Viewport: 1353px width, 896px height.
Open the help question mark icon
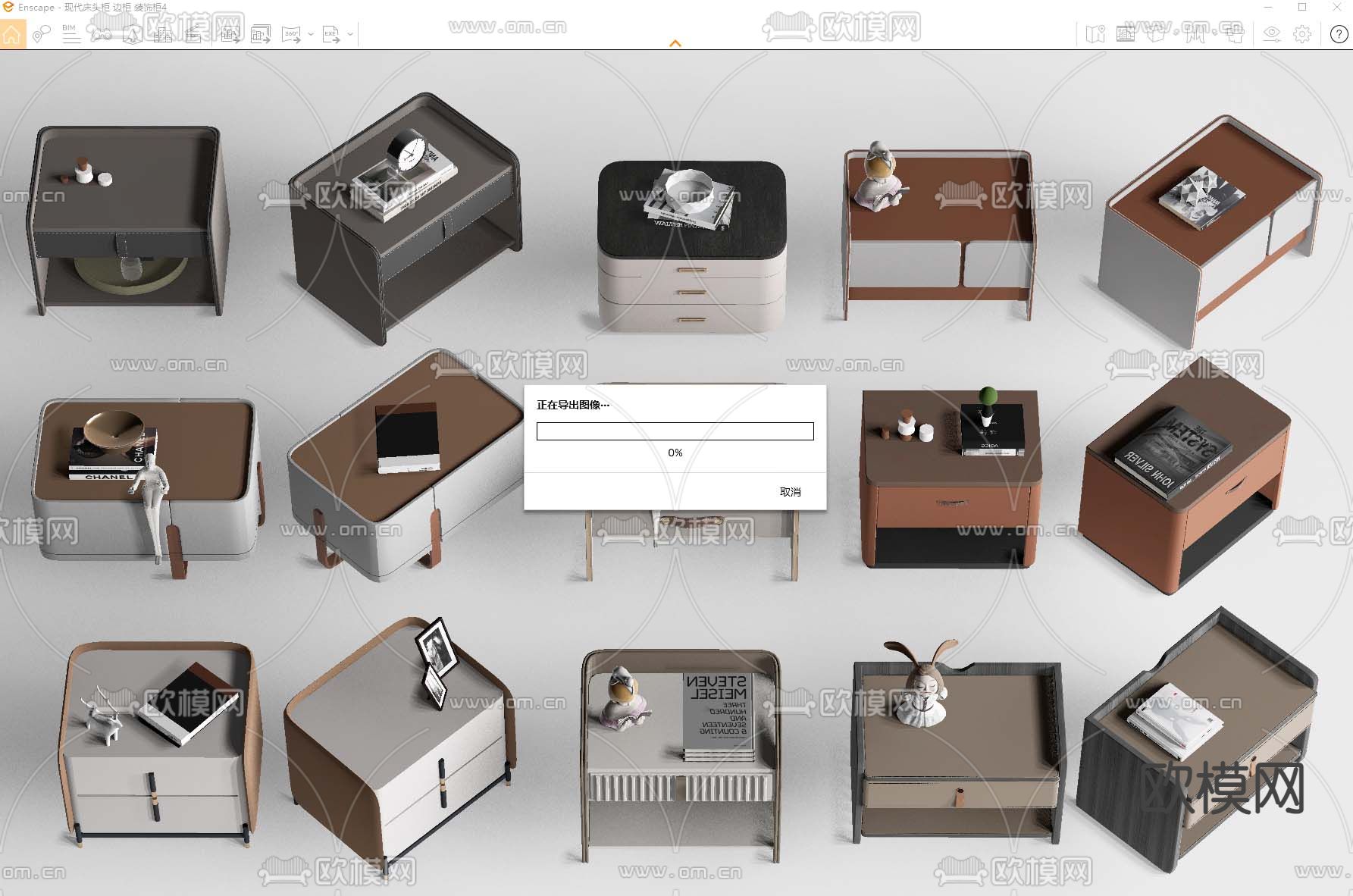(1339, 34)
